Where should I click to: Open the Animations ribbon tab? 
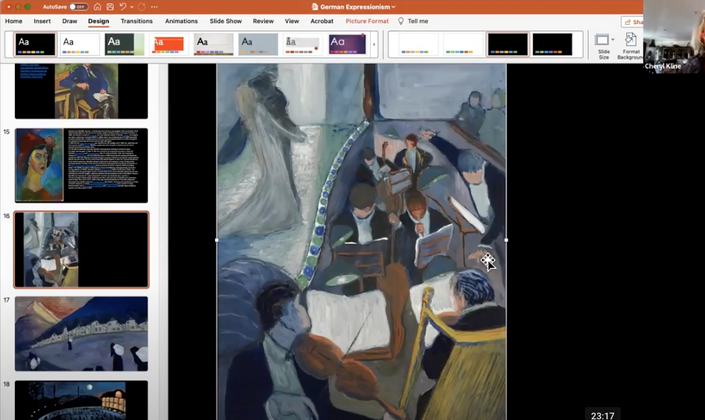181,21
